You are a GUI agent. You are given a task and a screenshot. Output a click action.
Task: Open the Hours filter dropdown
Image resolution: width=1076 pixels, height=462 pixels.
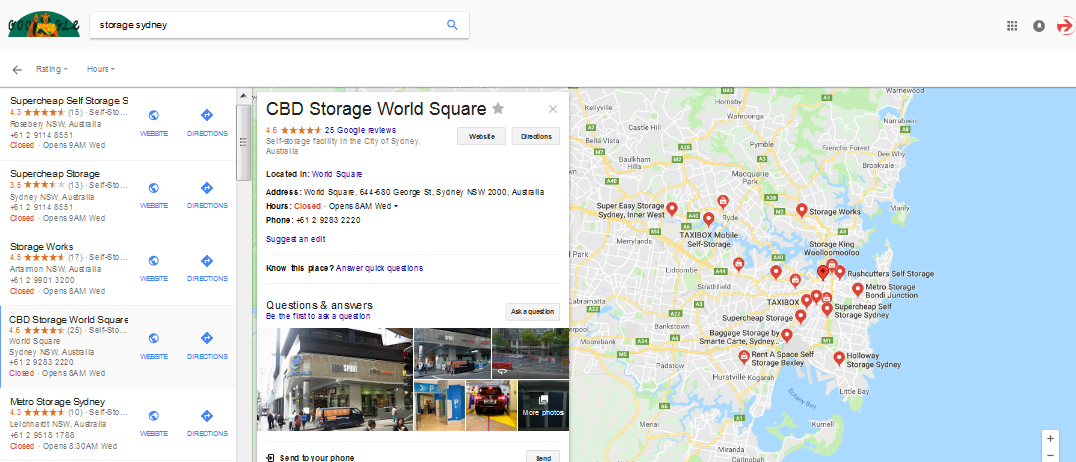(x=101, y=69)
